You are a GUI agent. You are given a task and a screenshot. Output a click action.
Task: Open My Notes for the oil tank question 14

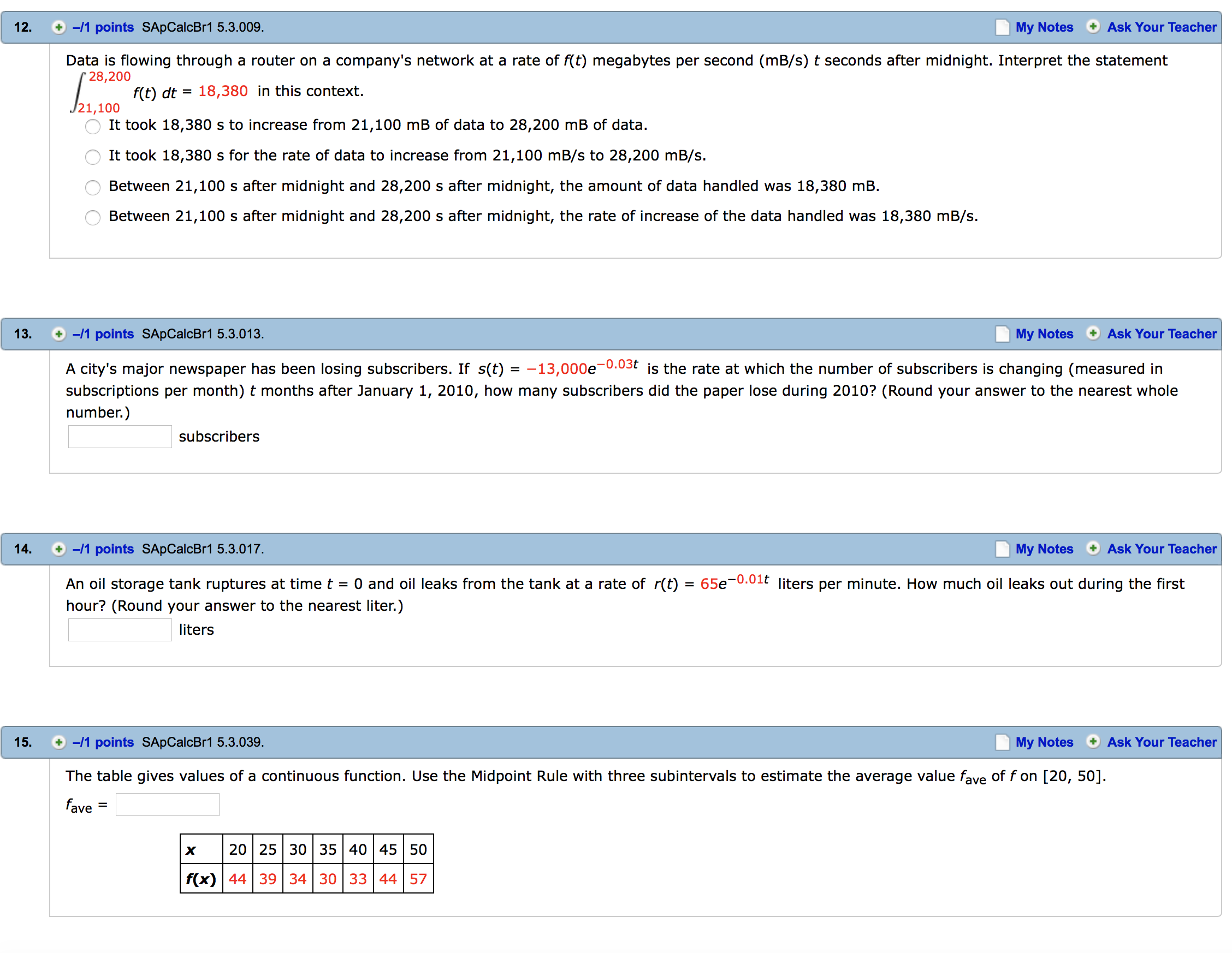coord(1004,549)
